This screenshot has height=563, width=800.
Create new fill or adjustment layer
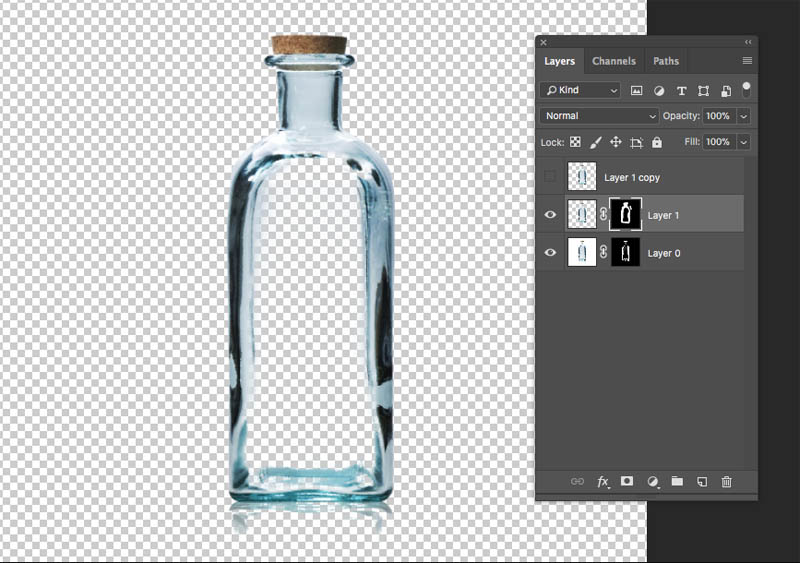(x=652, y=481)
